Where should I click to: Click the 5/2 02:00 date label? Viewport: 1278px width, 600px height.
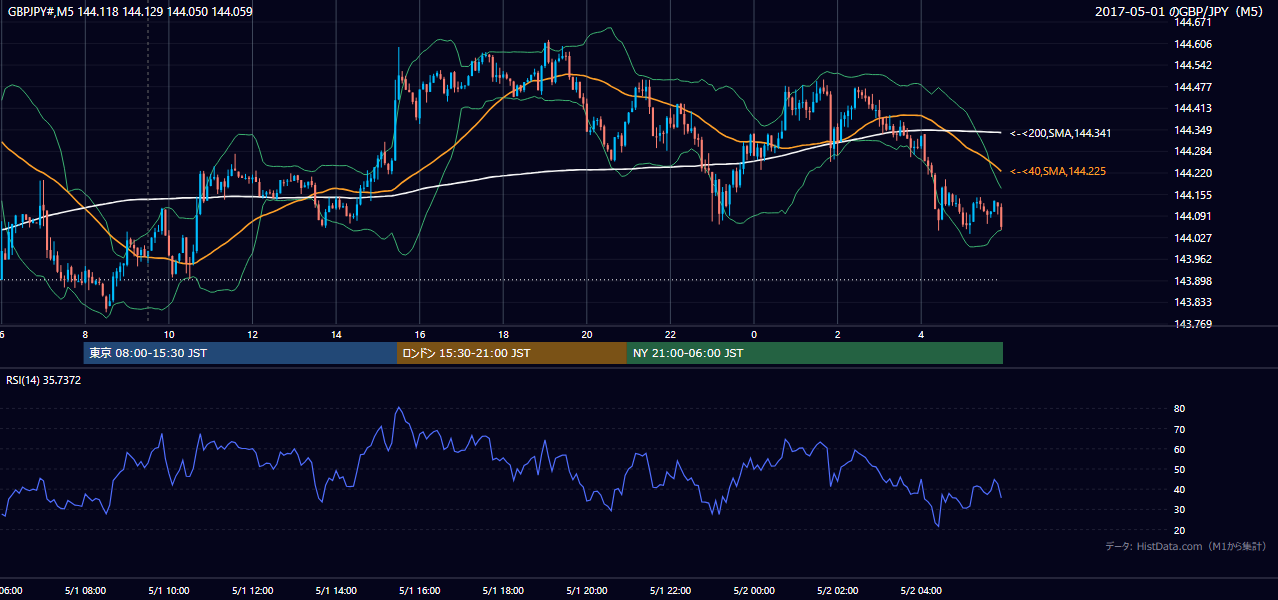[x=838, y=591]
